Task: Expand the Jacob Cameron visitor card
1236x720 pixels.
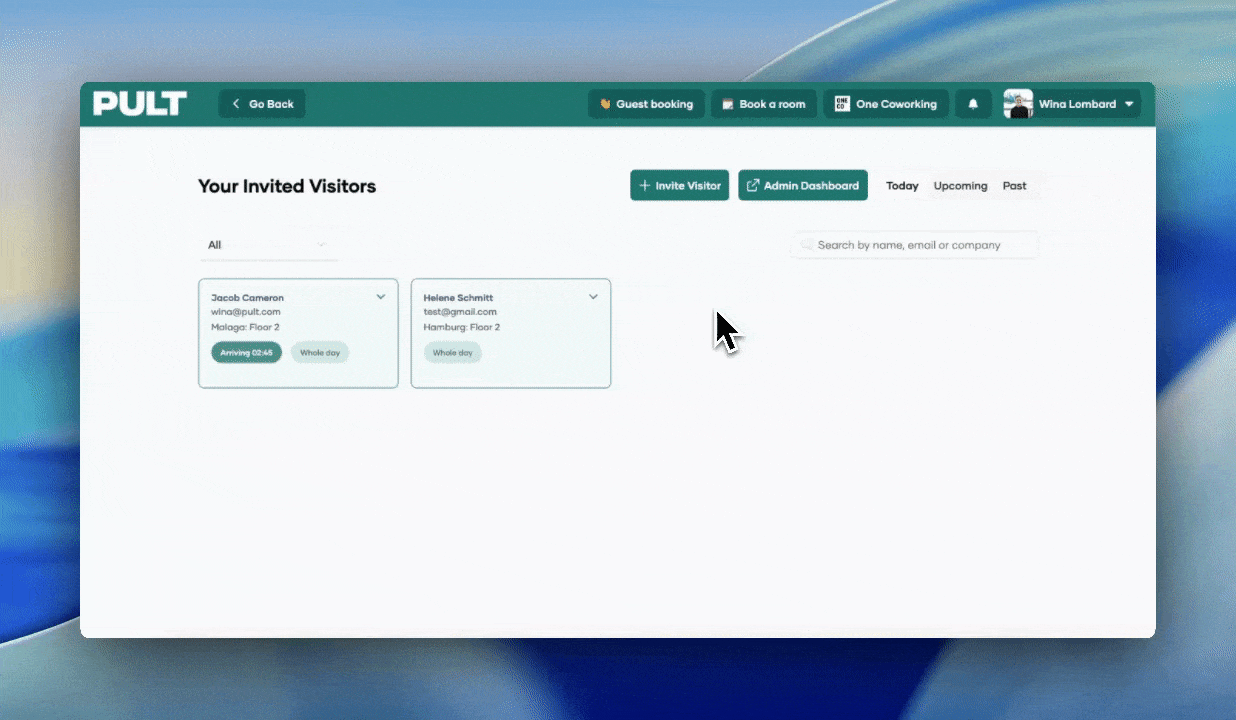Action: click(x=381, y=297)
